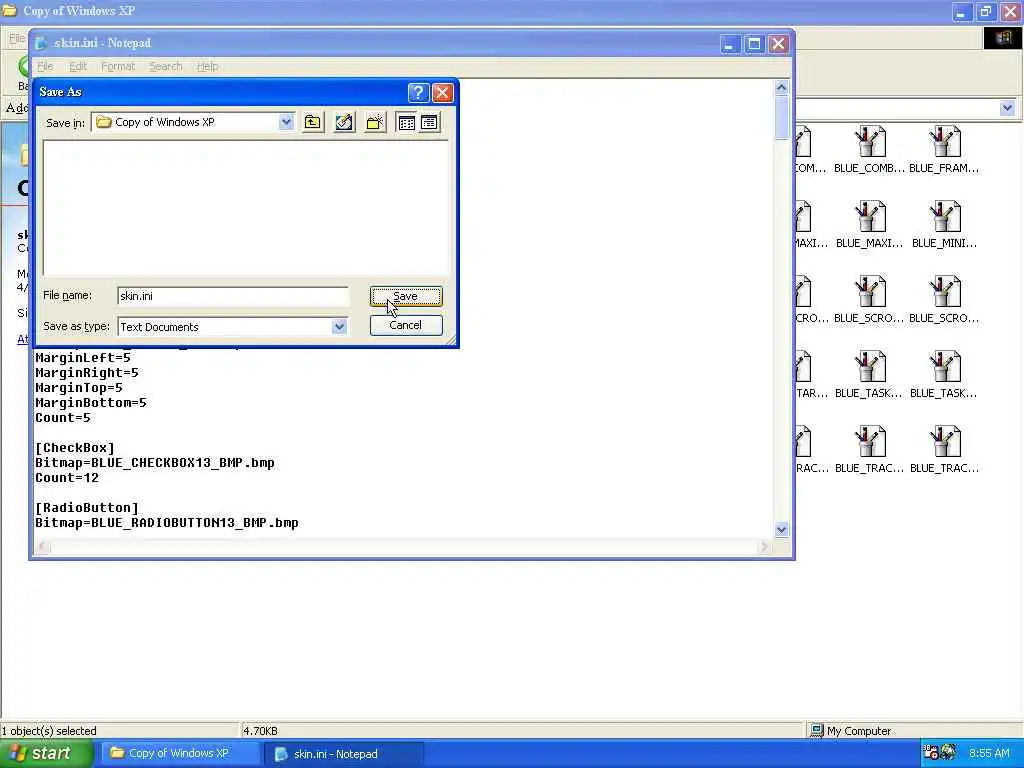Image resolution: width=1024 pixels, height=768 pixels.
Task: Click the 4.70KB status bar entry
Action: [261, 731]
